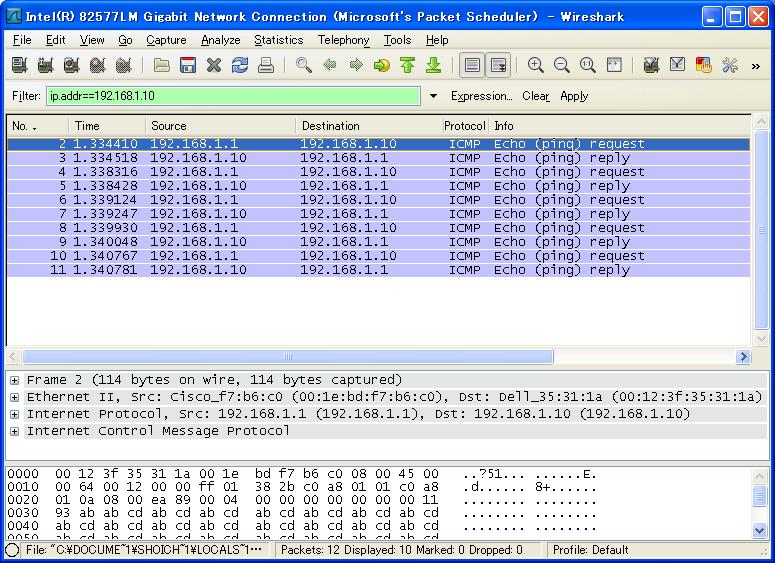Open the Tools menu
Image resolution: width=775 pixels, height=563 pixels.
(397, 40)
